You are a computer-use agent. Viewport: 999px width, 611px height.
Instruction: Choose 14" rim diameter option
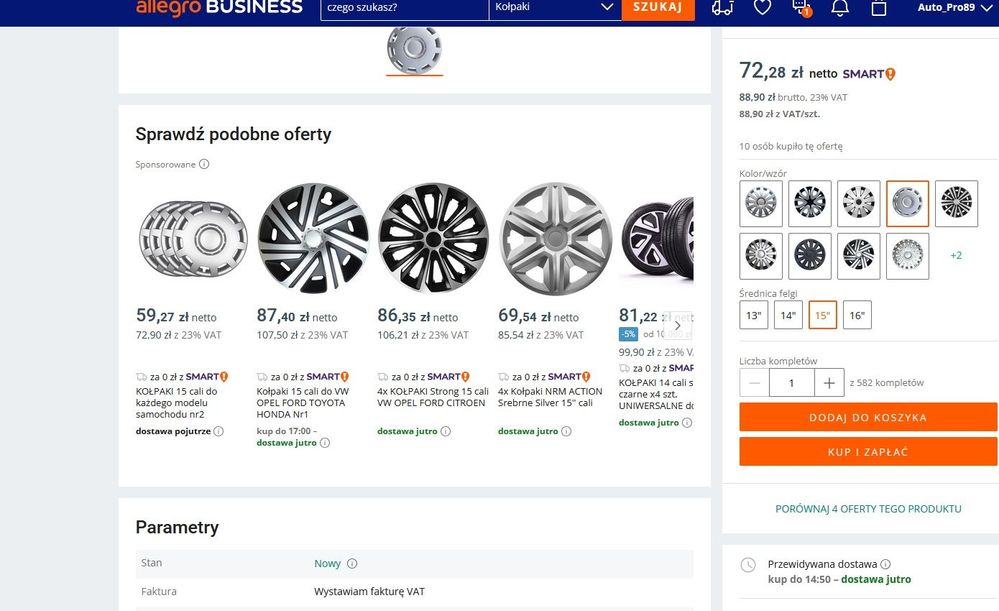point(788,315)
